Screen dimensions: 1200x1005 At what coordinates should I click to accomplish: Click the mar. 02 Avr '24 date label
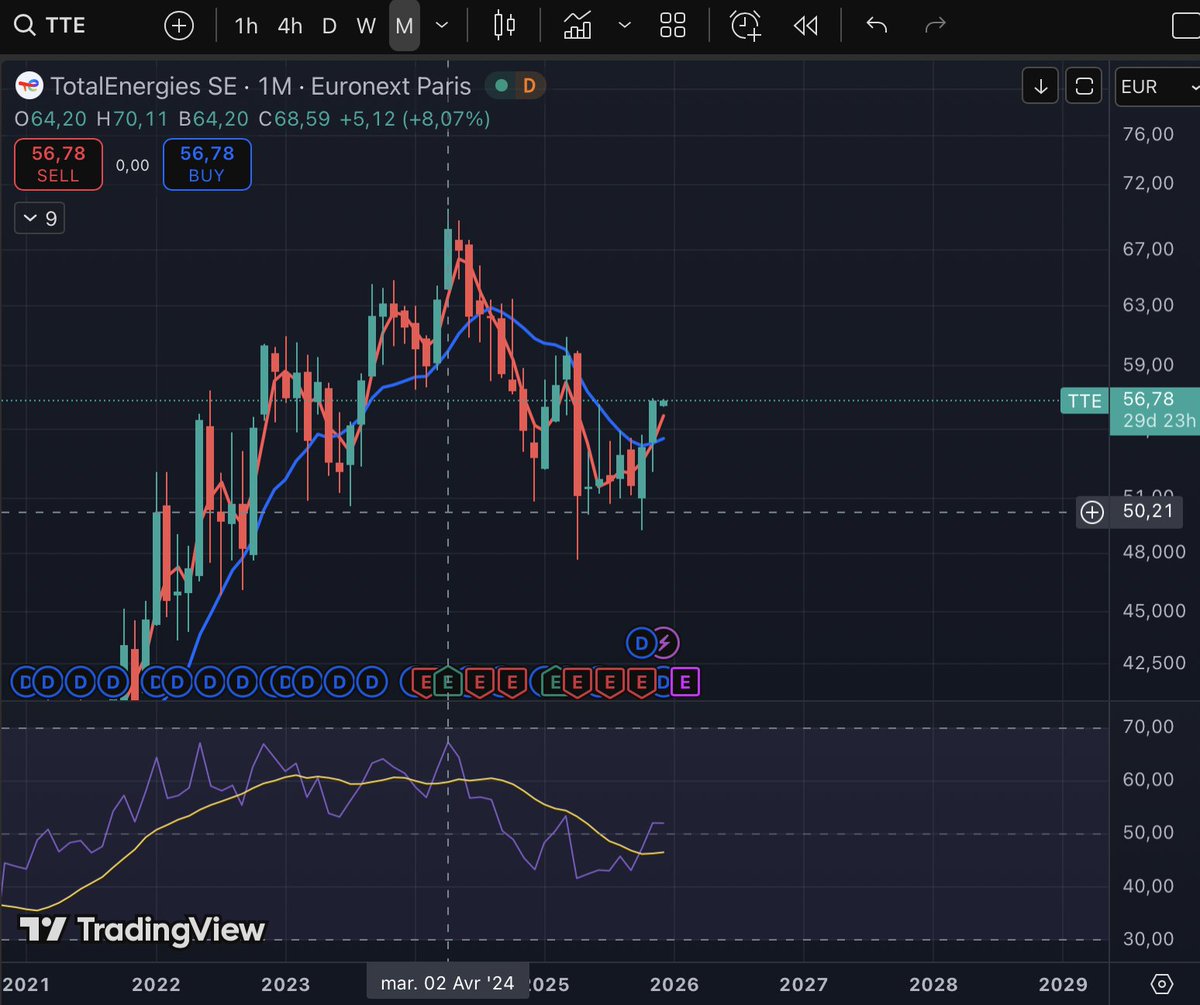(x=447, y=983)
